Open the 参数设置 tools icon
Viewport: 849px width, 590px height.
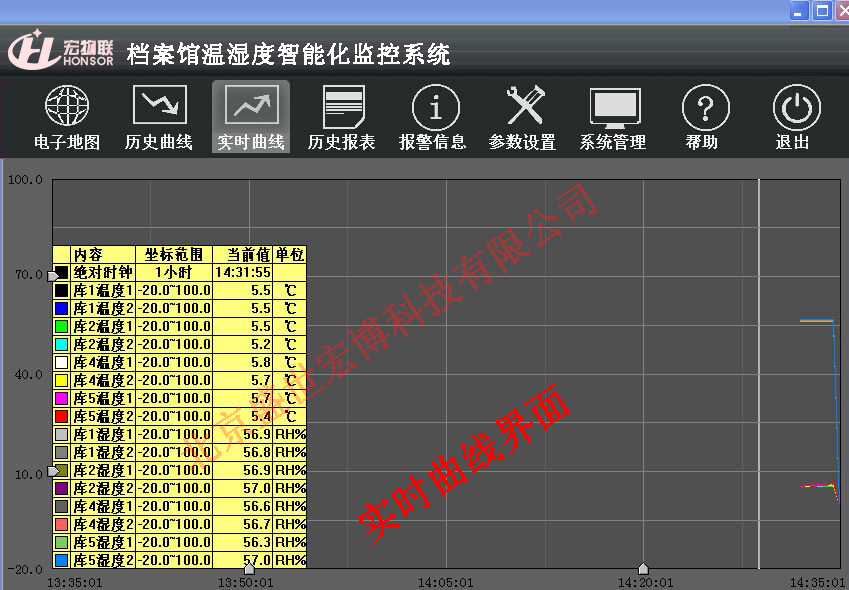(x=525, y=105)
